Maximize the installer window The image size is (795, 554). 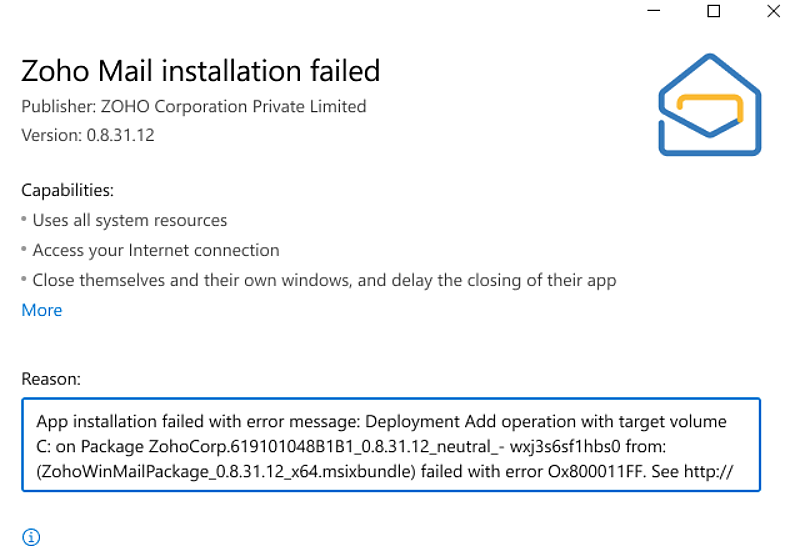tap(713, 12)
